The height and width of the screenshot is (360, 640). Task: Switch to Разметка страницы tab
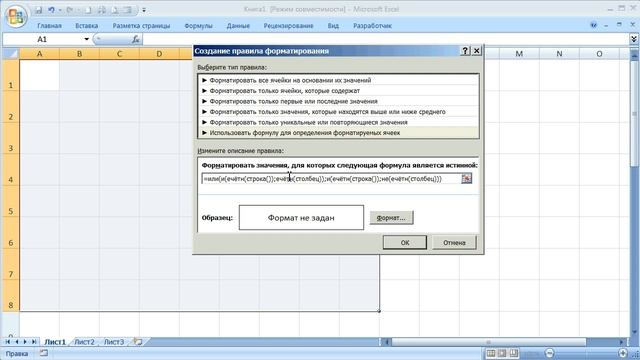pyautogui.click(x=141, y=26)
